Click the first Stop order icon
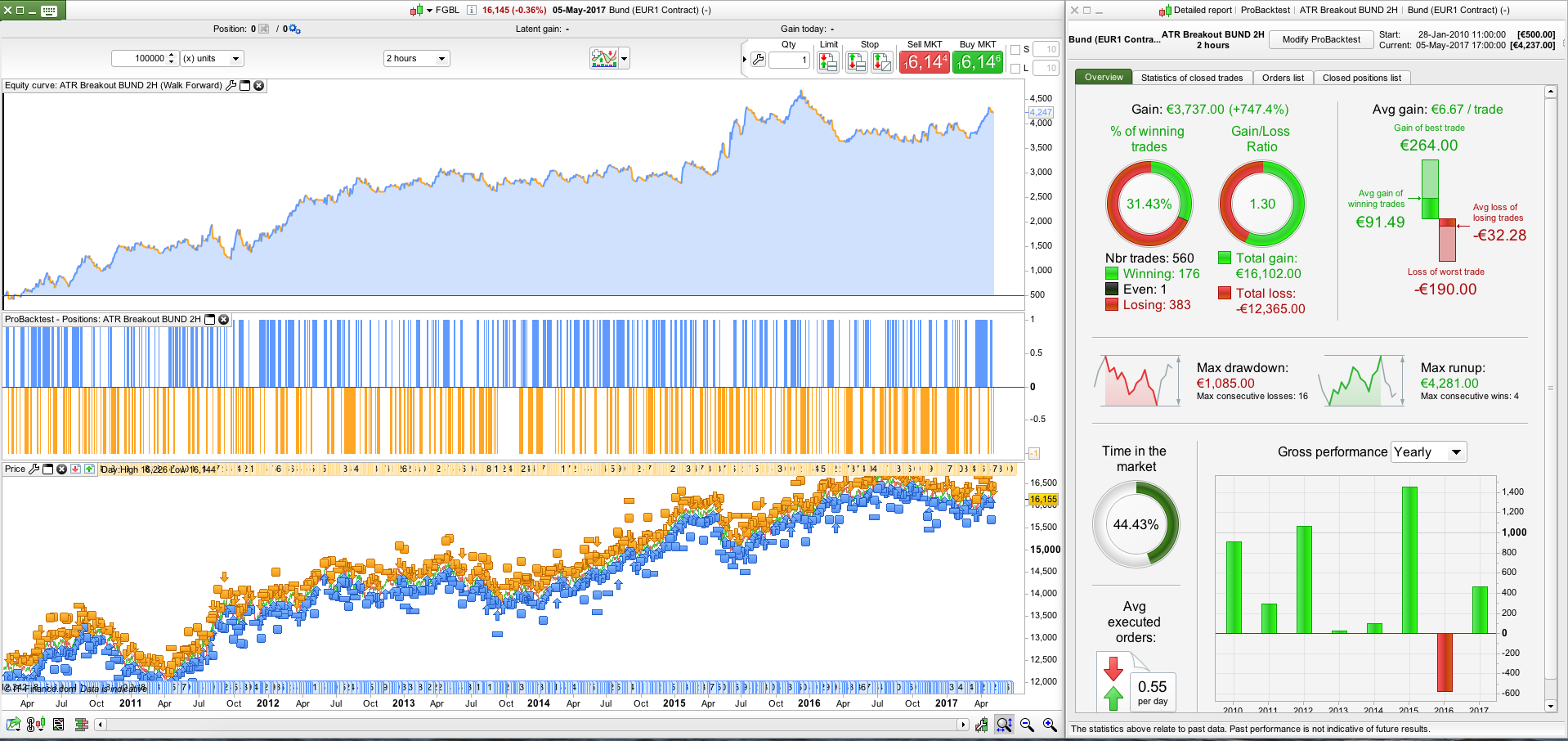The image size is (1568, 741). pos(856,61)
